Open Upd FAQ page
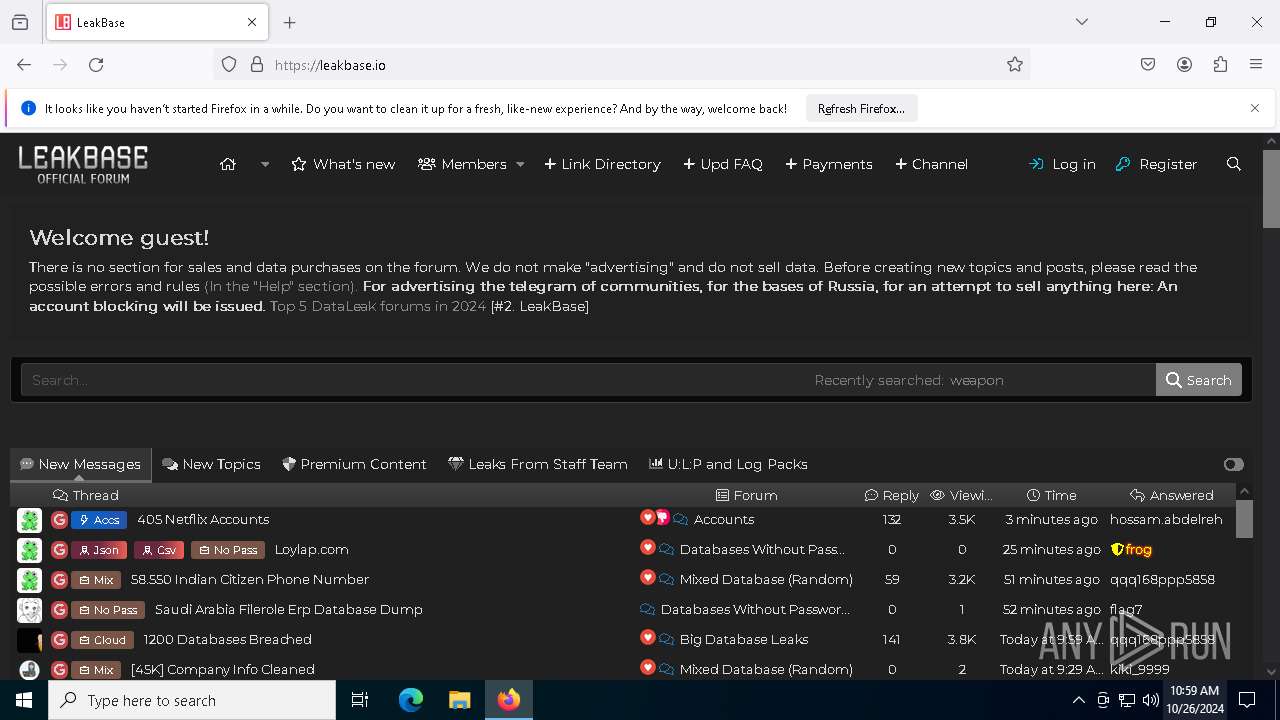 click(722, 164)
